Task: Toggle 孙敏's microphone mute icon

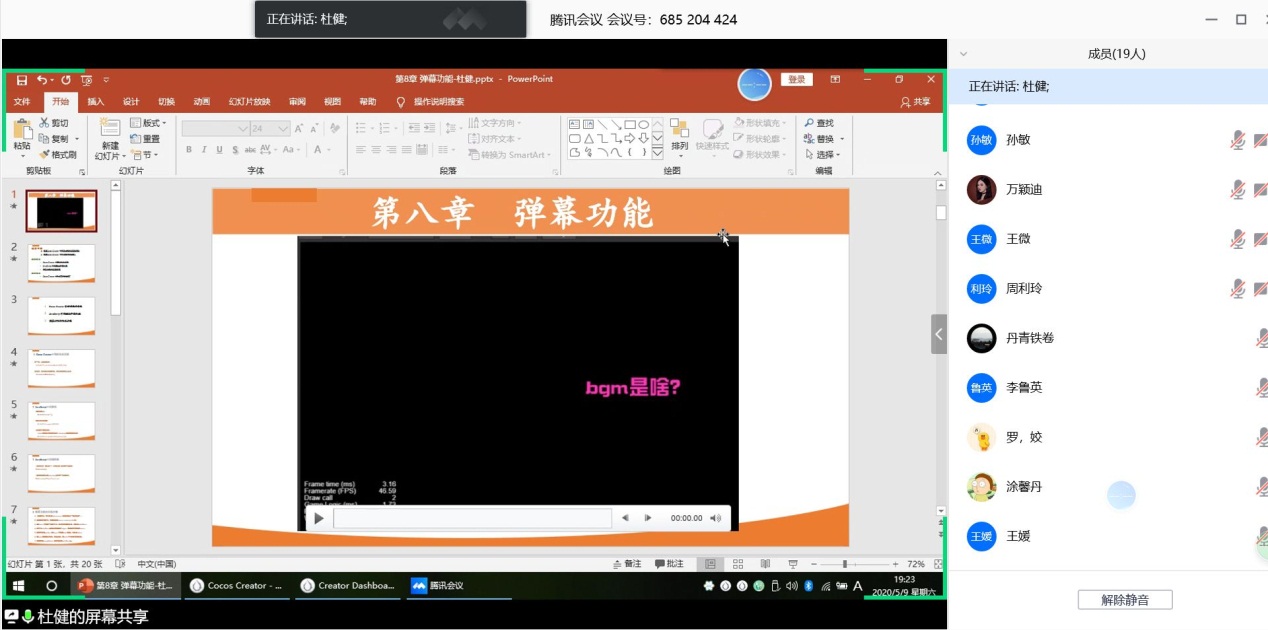Action: 1237,140
